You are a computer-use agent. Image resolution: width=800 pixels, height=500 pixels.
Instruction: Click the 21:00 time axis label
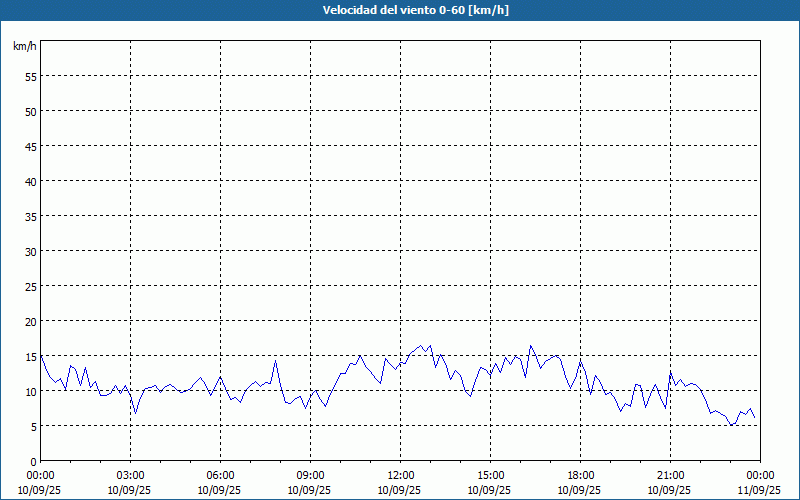click(670, 475)
